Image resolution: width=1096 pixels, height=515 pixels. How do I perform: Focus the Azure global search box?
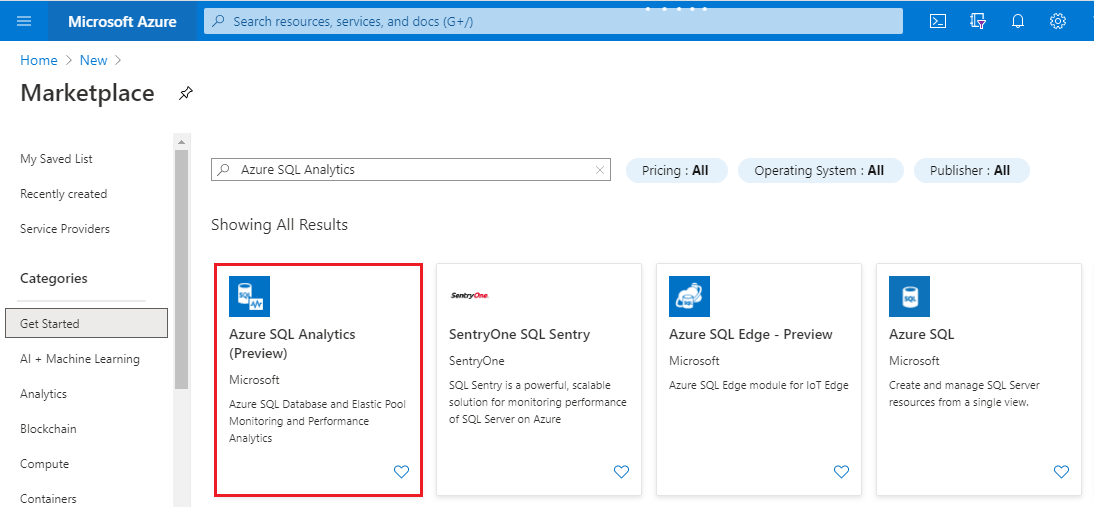(x=553, y=21)
